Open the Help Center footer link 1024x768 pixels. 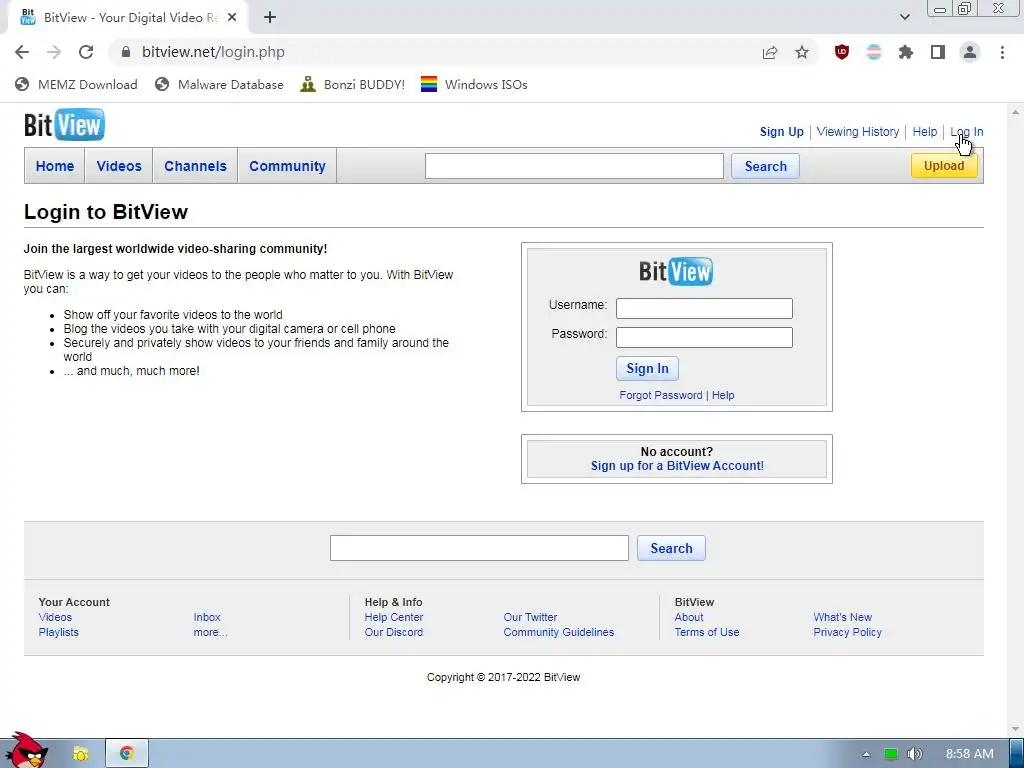pos(394,617)
